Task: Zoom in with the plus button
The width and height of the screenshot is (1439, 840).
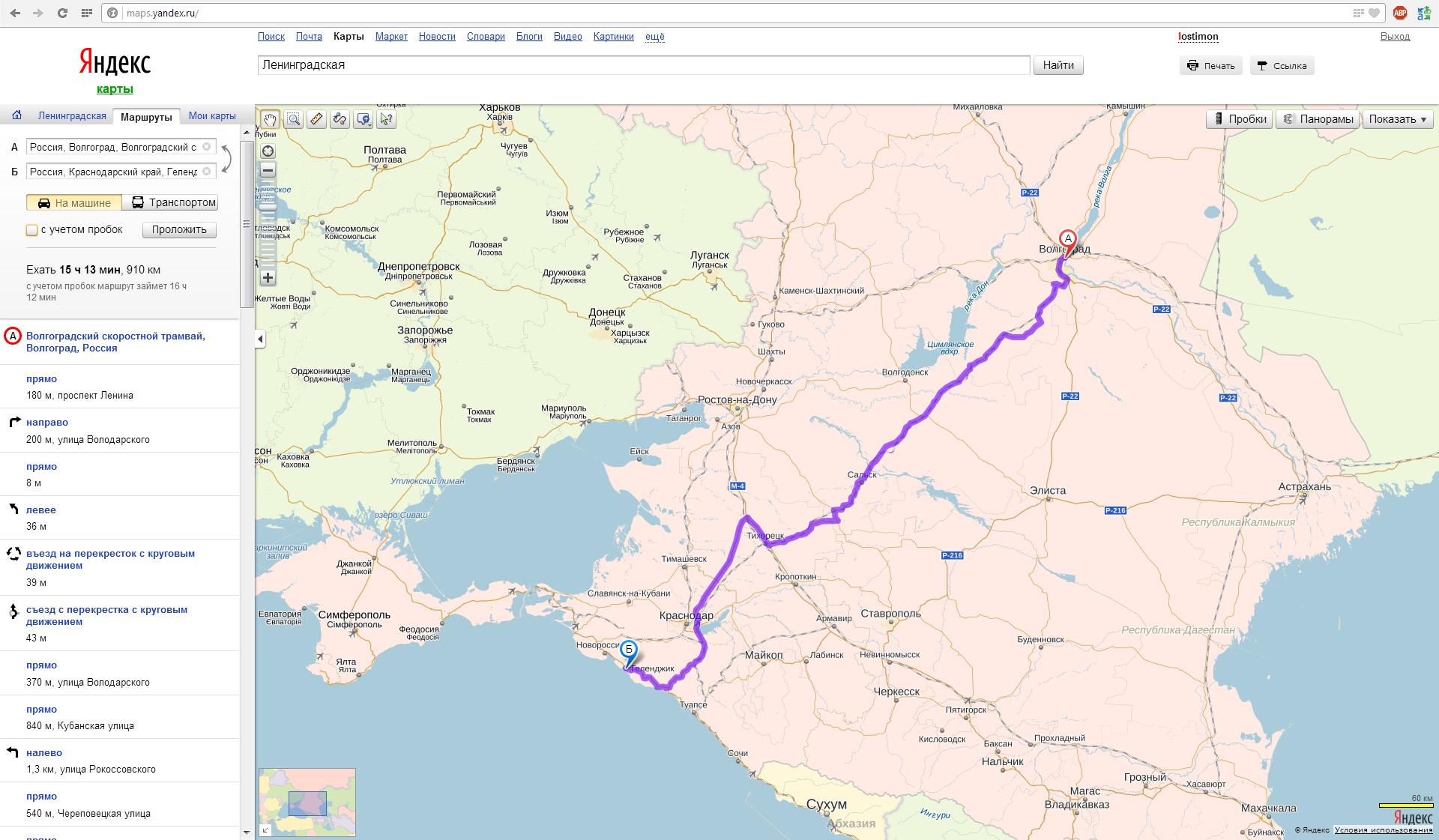Action: [268, 278]
